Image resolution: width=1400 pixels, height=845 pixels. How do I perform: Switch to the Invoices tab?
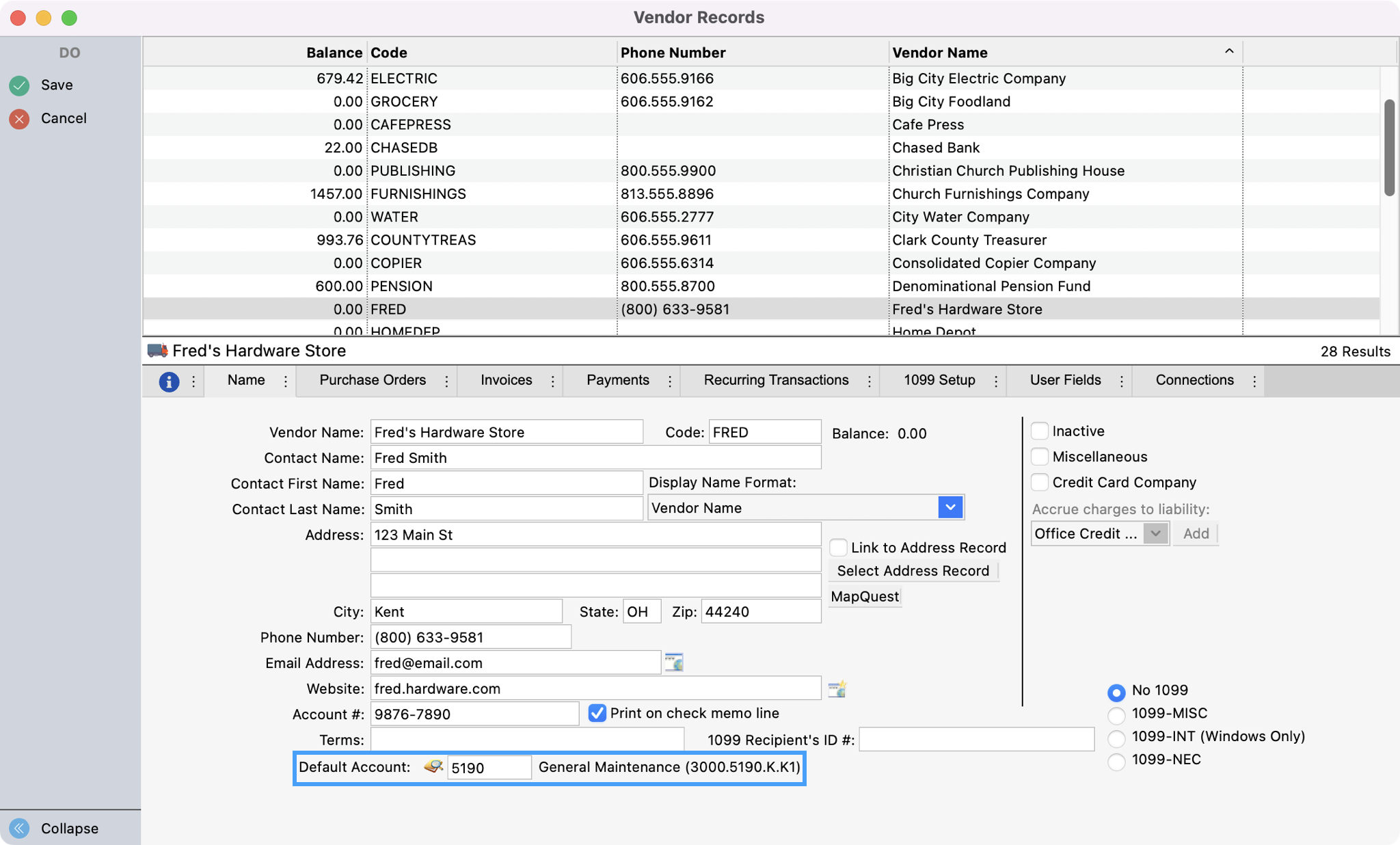pyautogui.click(x=506, y=381)
